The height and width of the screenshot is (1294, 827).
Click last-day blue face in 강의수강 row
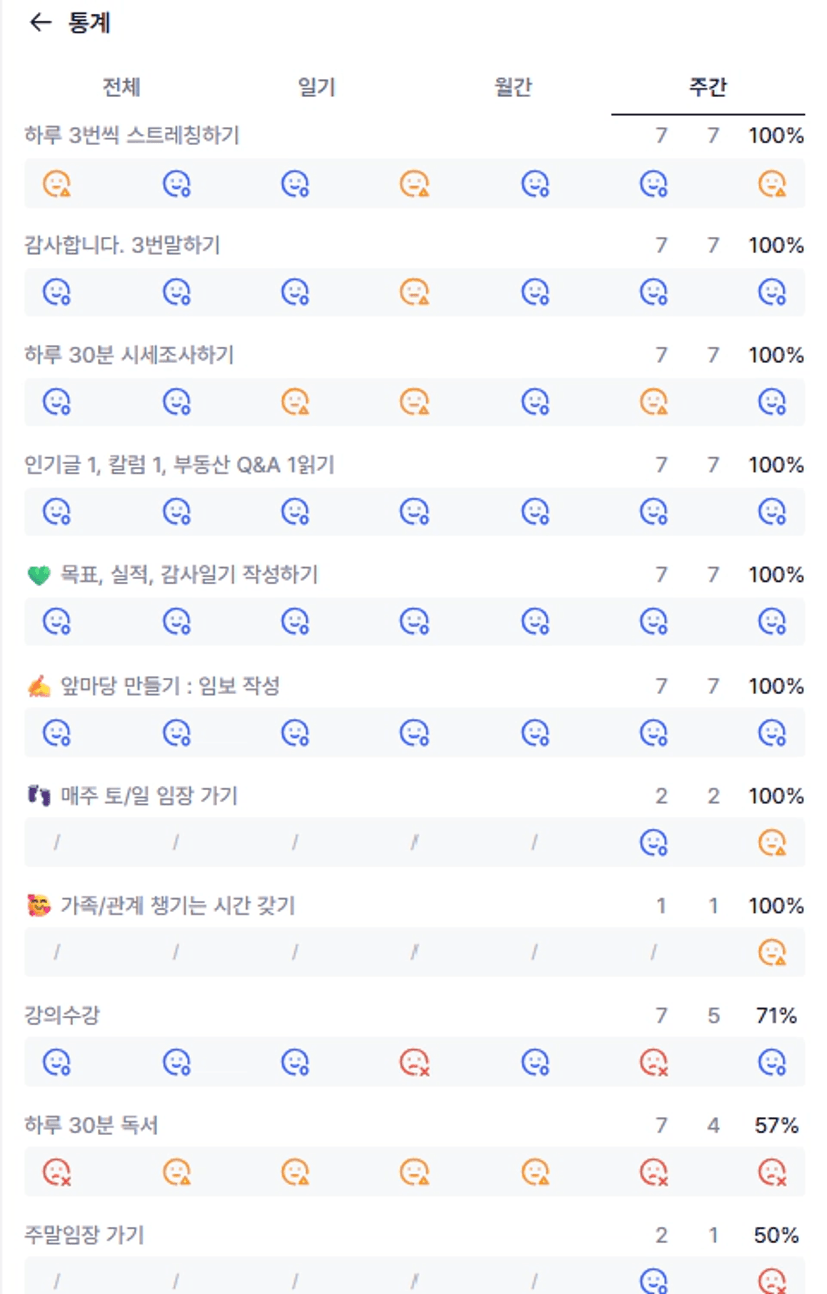pyautogui.click(x=772, y=1061)
